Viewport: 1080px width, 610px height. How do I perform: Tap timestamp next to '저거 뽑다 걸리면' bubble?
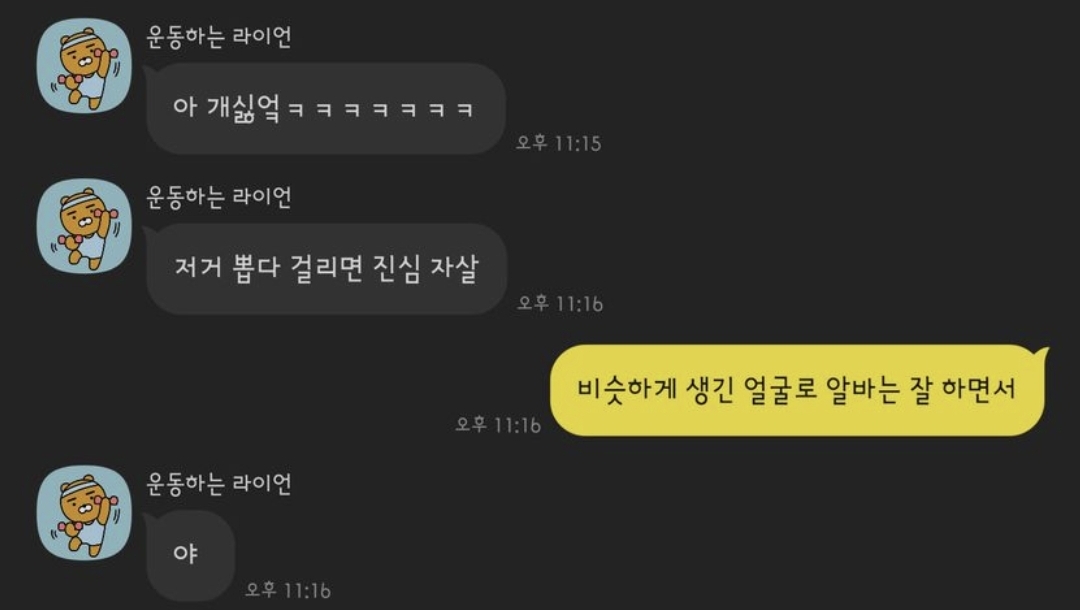click(560, 304)
